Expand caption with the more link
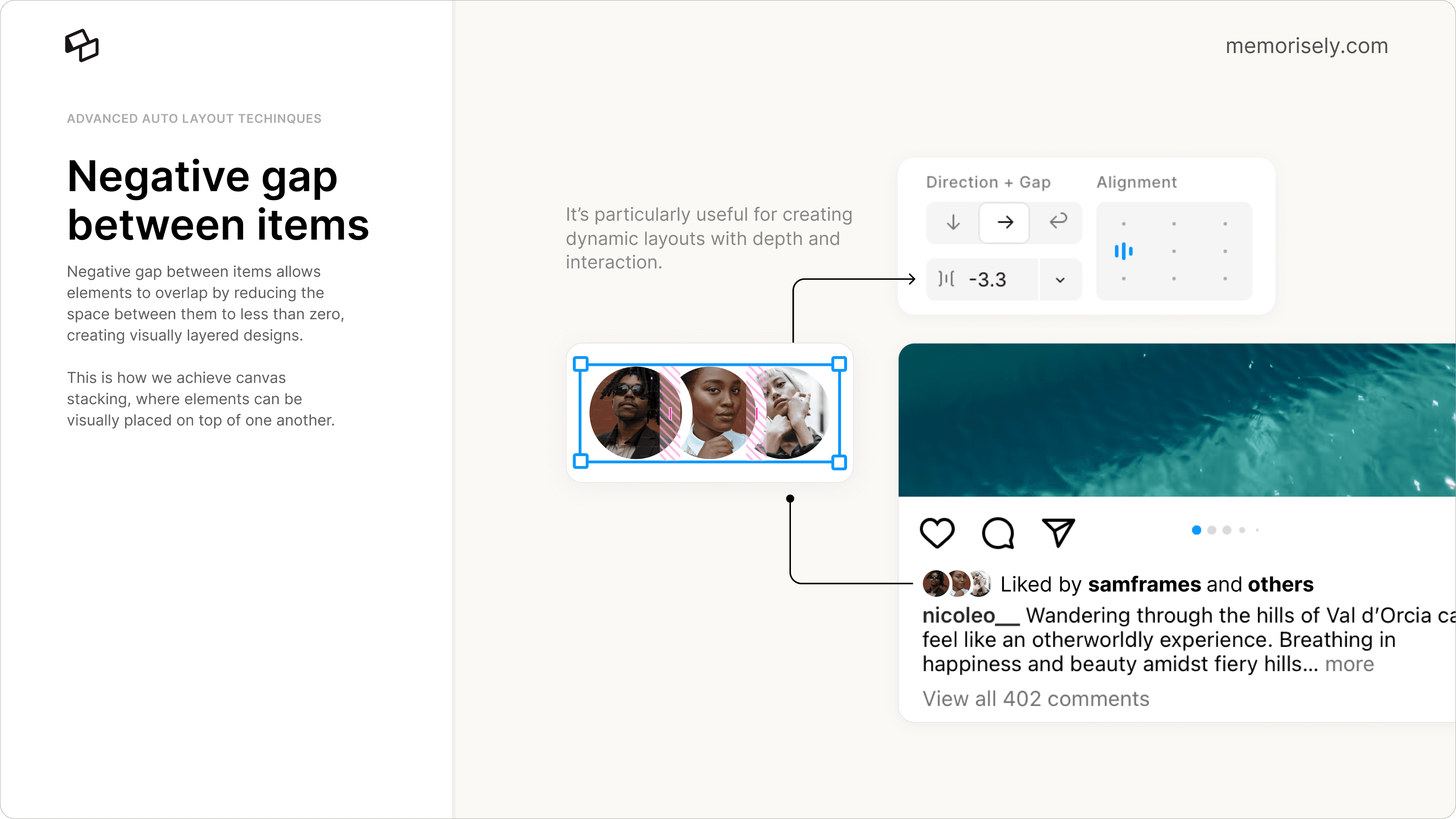The height and width of the screenshot is (819, 1456). pyautogui.click(x=1349, y=664)
